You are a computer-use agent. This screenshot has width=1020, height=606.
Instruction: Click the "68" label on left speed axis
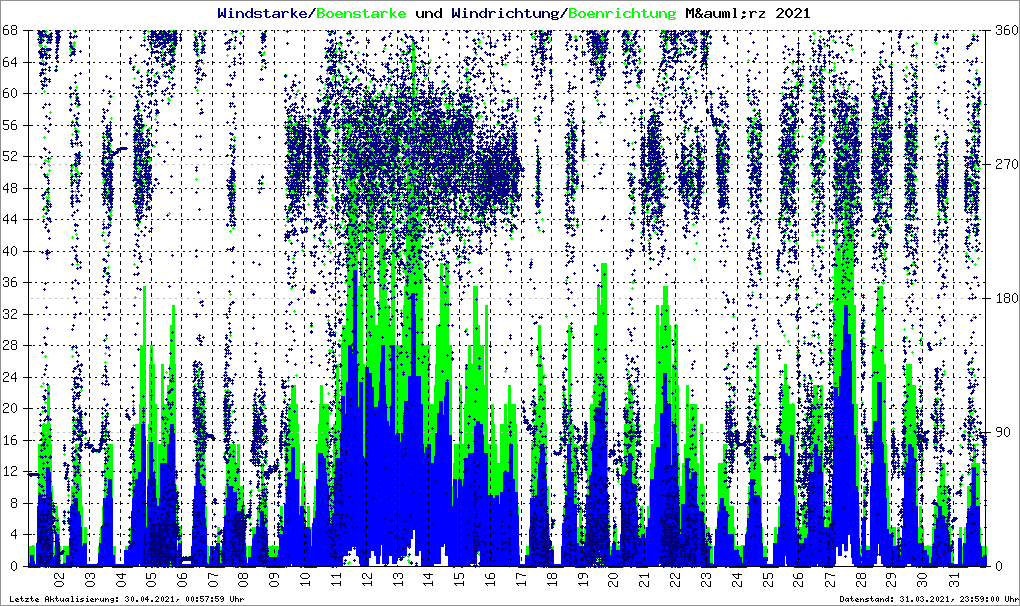[x=10, y=31]
